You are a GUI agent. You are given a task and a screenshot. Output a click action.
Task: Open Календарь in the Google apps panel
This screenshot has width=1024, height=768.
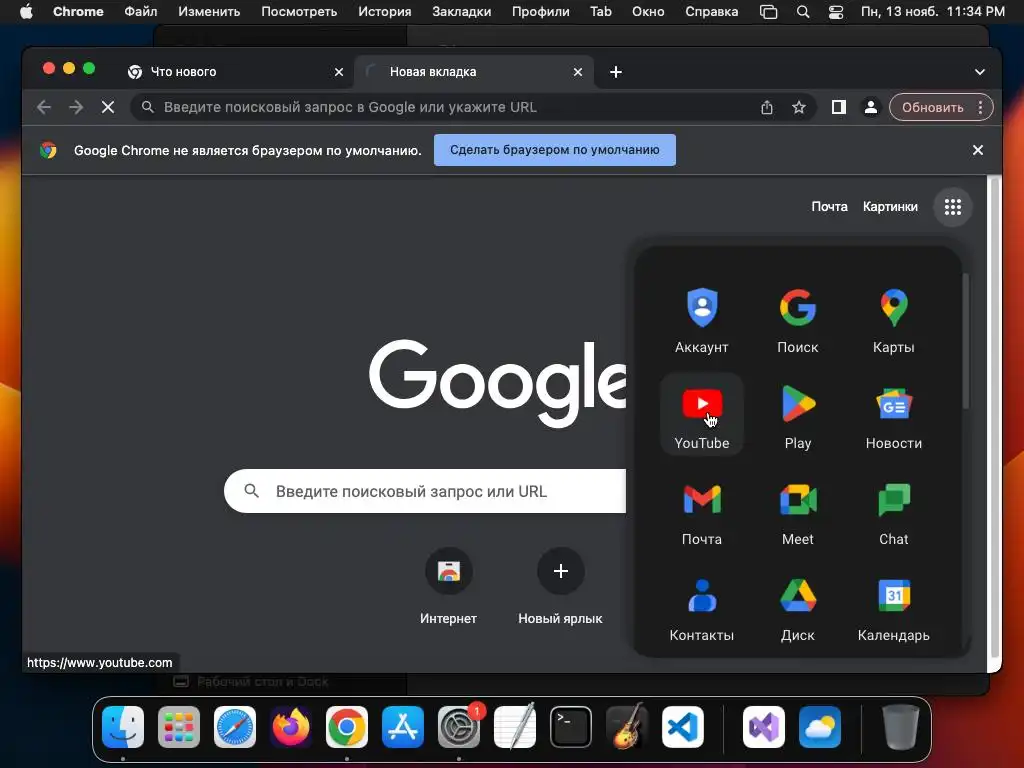[893, 607]
